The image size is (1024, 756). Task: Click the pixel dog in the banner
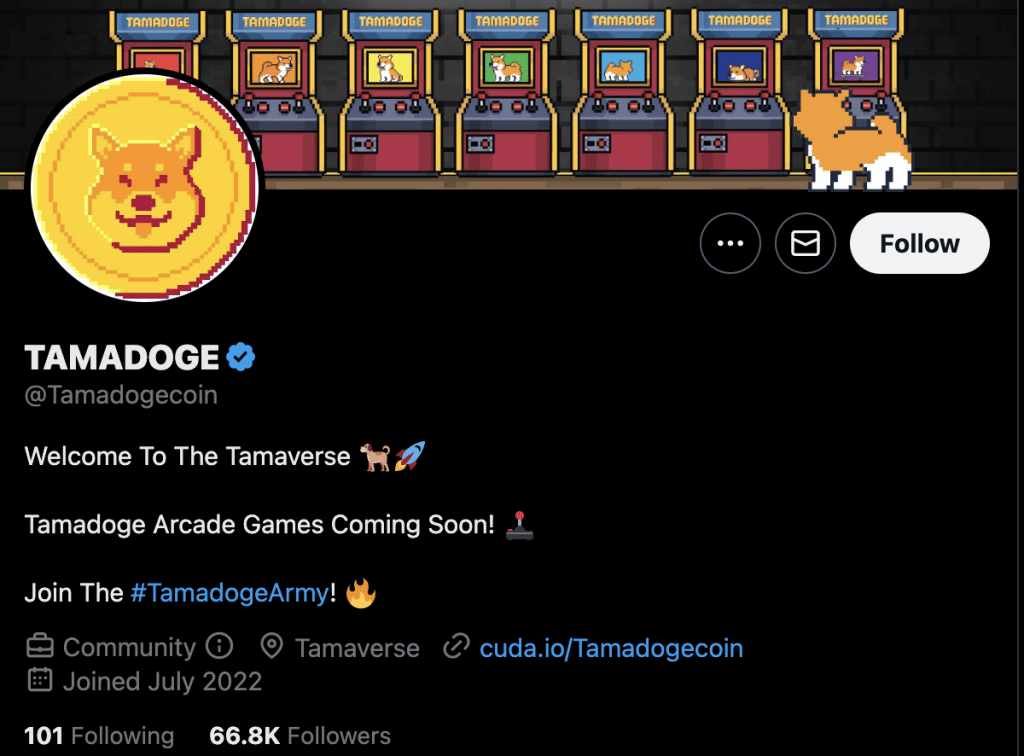point(852,140)
